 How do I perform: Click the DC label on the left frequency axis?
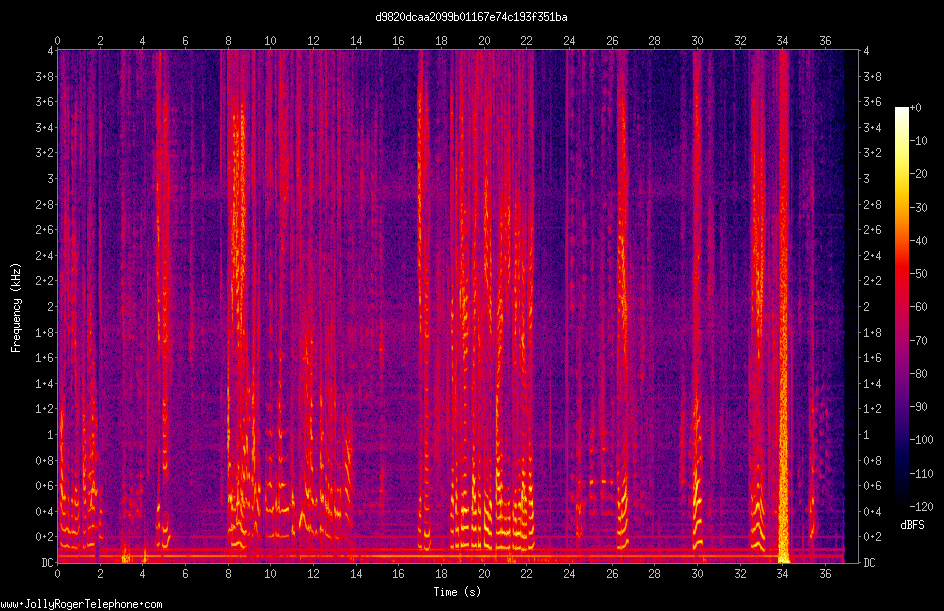coord(47,563)
